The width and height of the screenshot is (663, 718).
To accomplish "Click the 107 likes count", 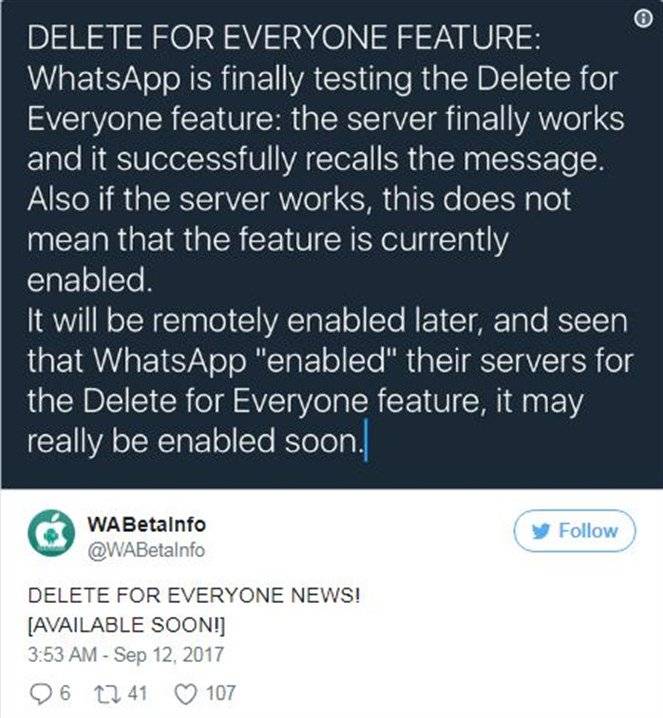I will [221, 693].
